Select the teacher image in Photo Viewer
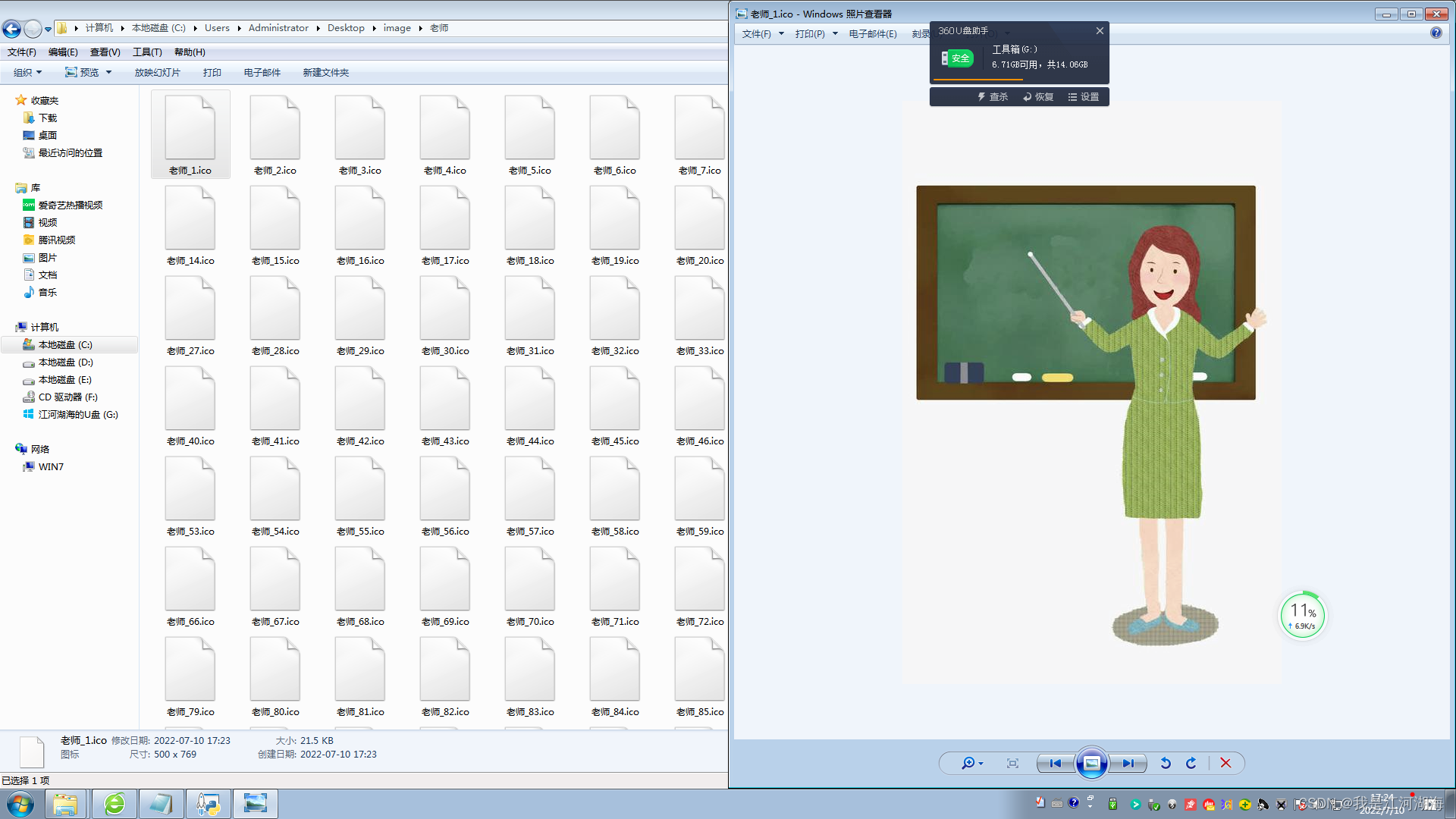The height and width of the screenshot is (819, 1456). pyautogui.click(x=1091, y=394)
